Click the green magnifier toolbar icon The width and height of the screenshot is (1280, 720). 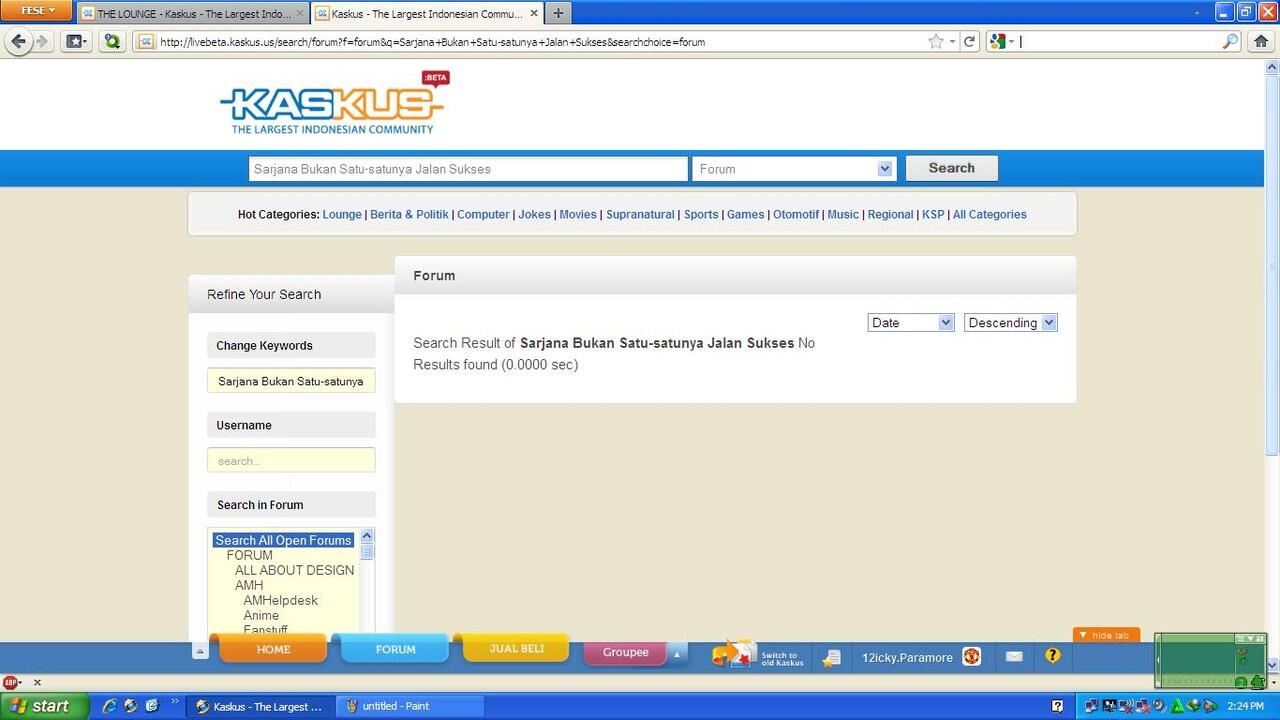point(112,41)
